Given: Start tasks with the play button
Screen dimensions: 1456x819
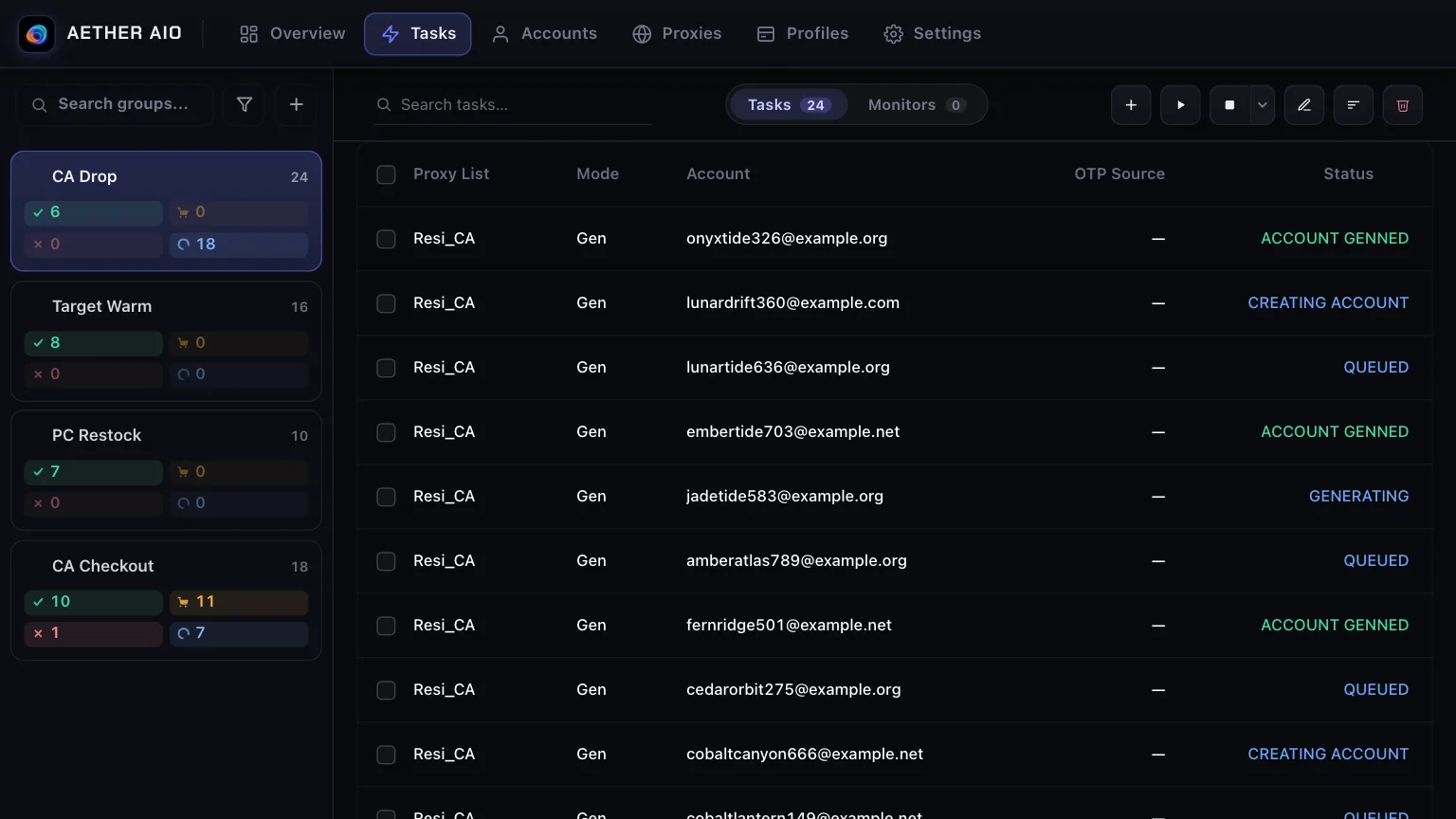Looking at the screenshot, I should (1180, 105).
